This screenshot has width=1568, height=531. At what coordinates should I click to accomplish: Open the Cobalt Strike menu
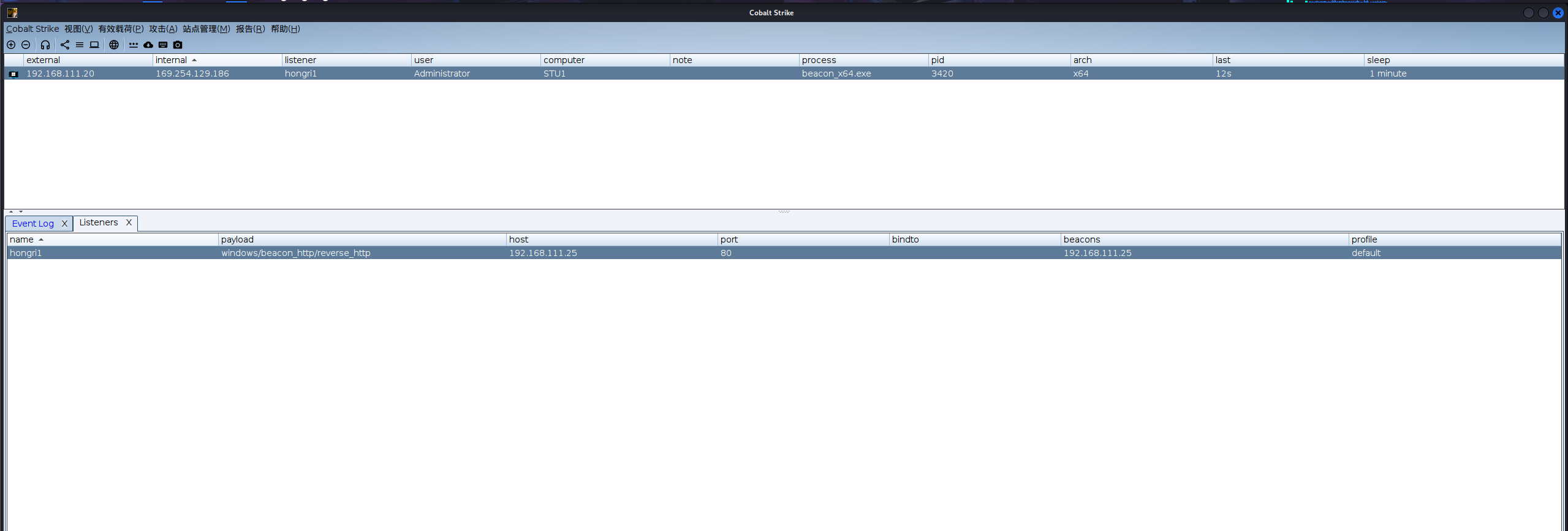pos(32,29)
